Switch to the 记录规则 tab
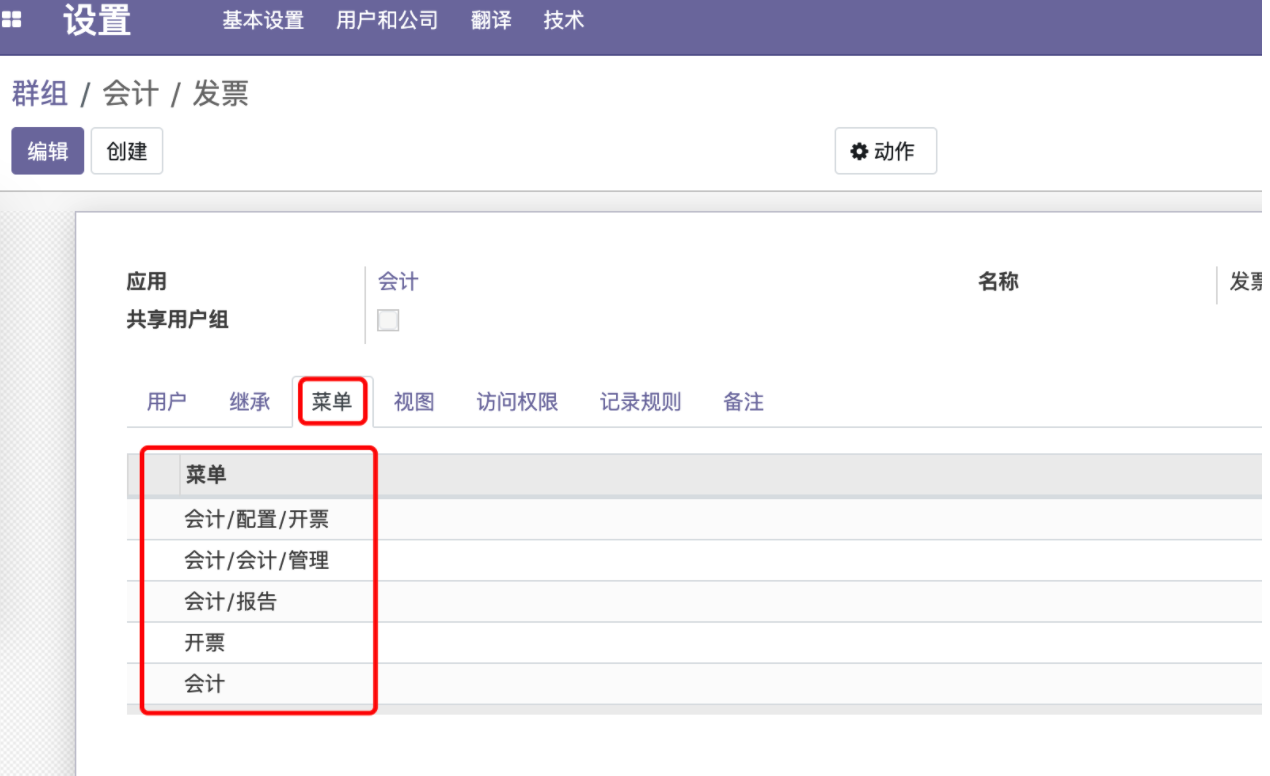Image resolution: width=1270 pixels, height=776 pixels. coord(640,402)
